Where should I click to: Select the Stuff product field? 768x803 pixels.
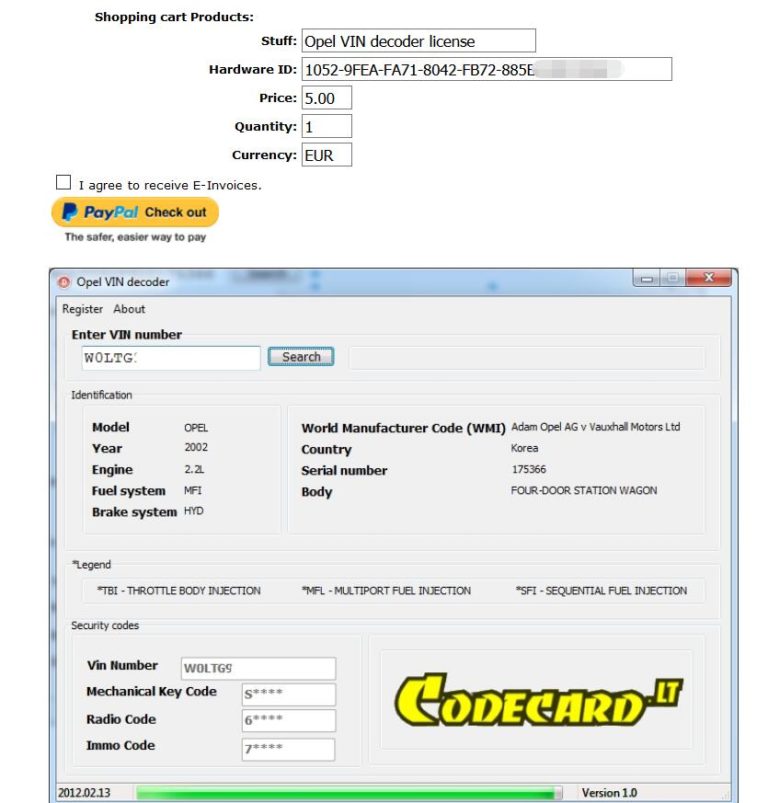[x=418, y=40]
